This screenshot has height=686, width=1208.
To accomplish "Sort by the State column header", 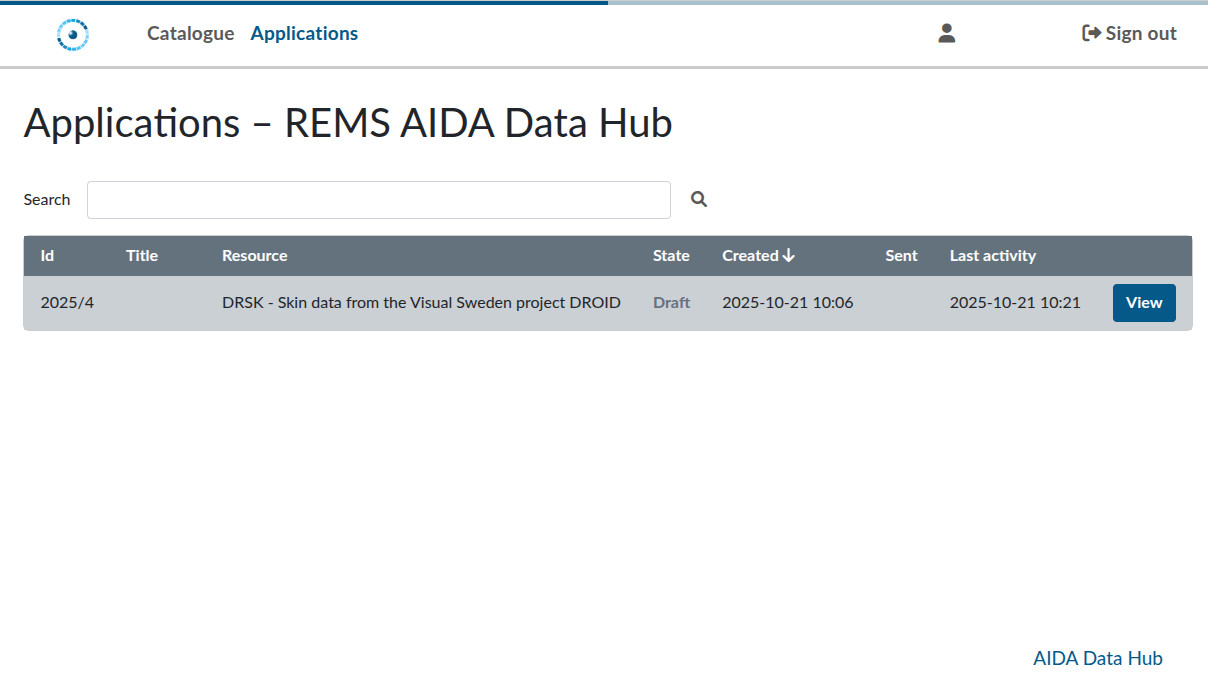I will click(671, 256).
